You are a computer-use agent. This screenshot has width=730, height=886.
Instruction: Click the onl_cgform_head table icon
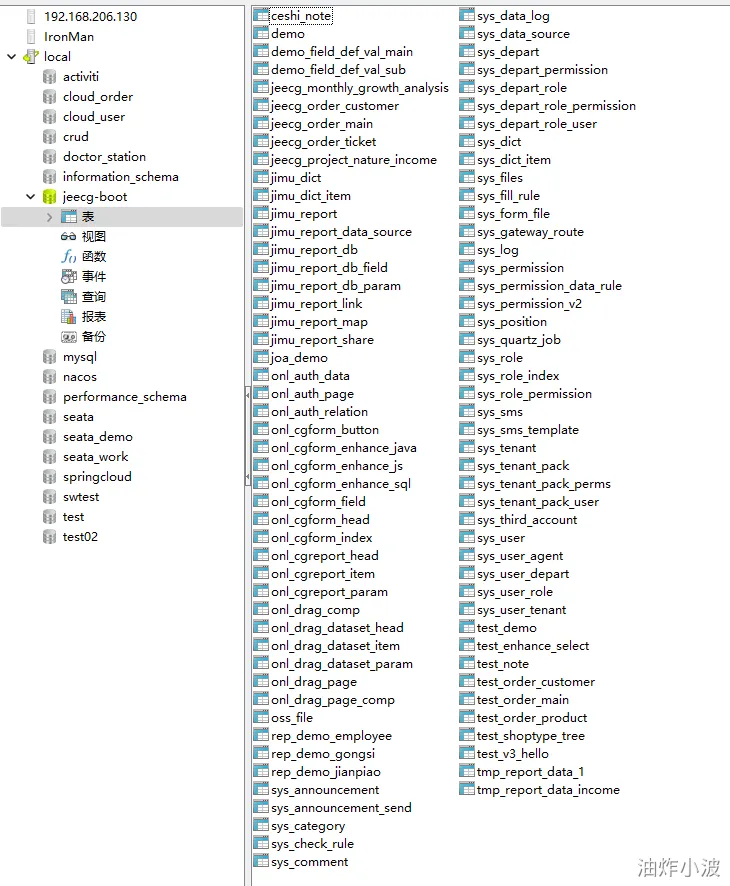pyautogui.click(x=261, y=519)
